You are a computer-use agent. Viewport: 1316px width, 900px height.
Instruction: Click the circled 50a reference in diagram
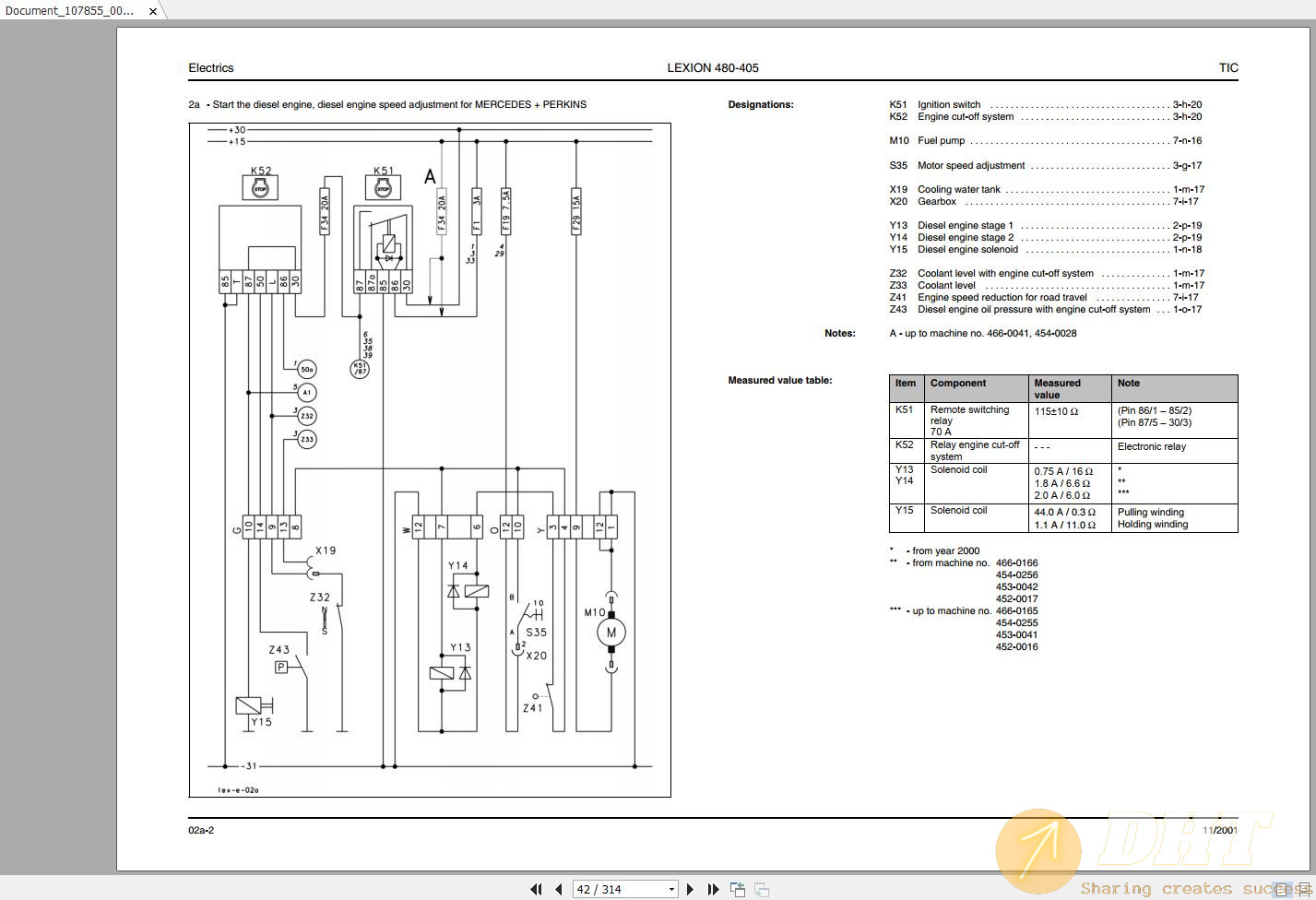point(307,370)
